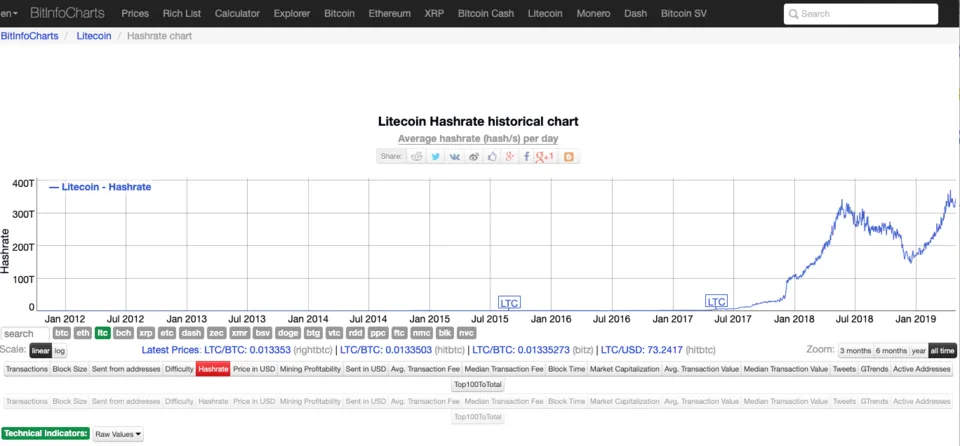960x446 pixels.
Task: Switch chart scale to log
Action: click(59, 350)
